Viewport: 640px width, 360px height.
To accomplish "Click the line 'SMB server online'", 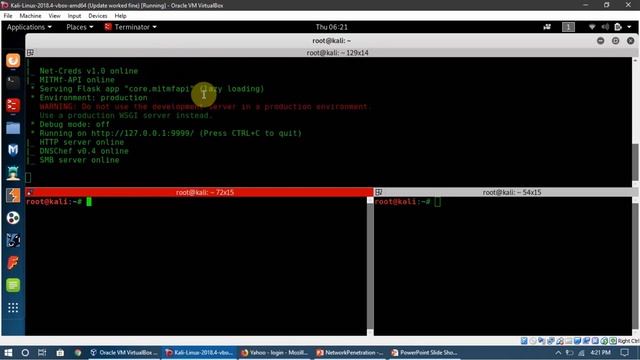I will (x=79, y=160).
